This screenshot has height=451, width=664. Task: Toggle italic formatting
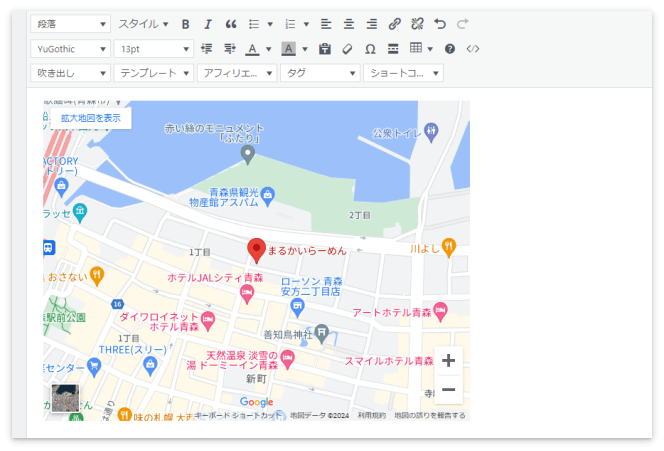(x=208, y=24)
